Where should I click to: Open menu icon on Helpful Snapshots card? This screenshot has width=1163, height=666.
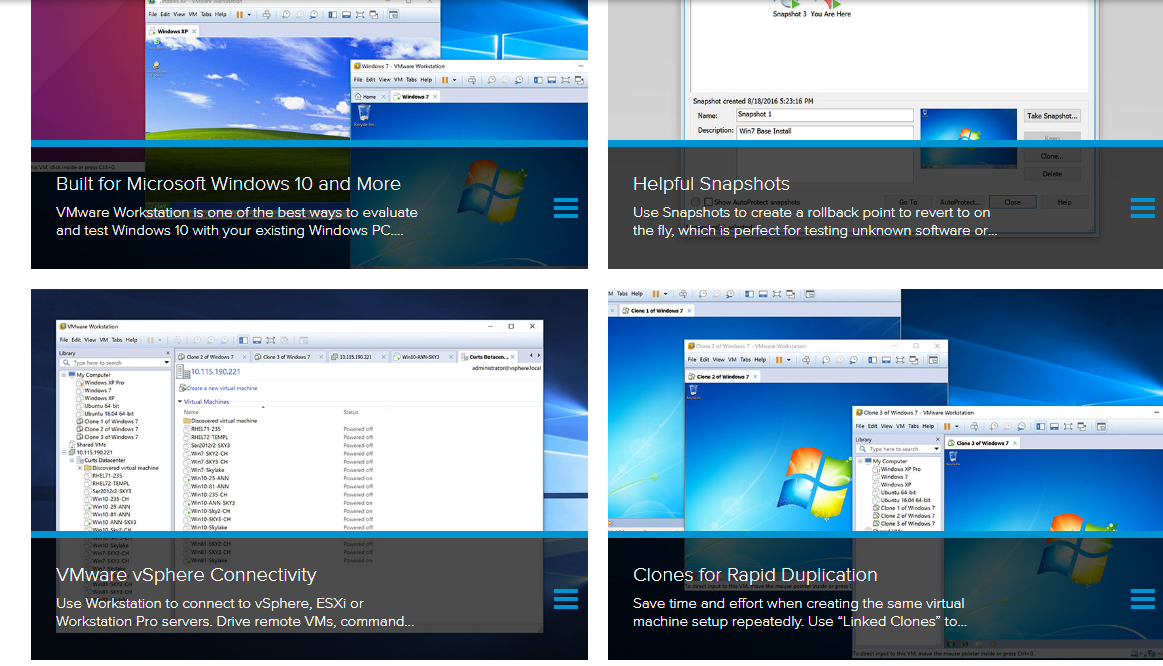[x=1142, y=208]
